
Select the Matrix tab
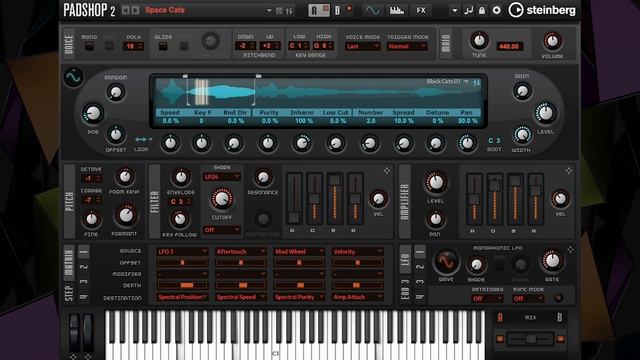[x=69, y=262]
